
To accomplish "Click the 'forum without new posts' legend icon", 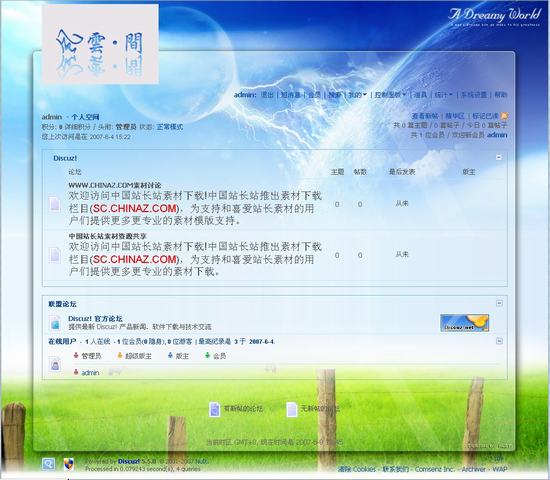I will pos(292,409).
